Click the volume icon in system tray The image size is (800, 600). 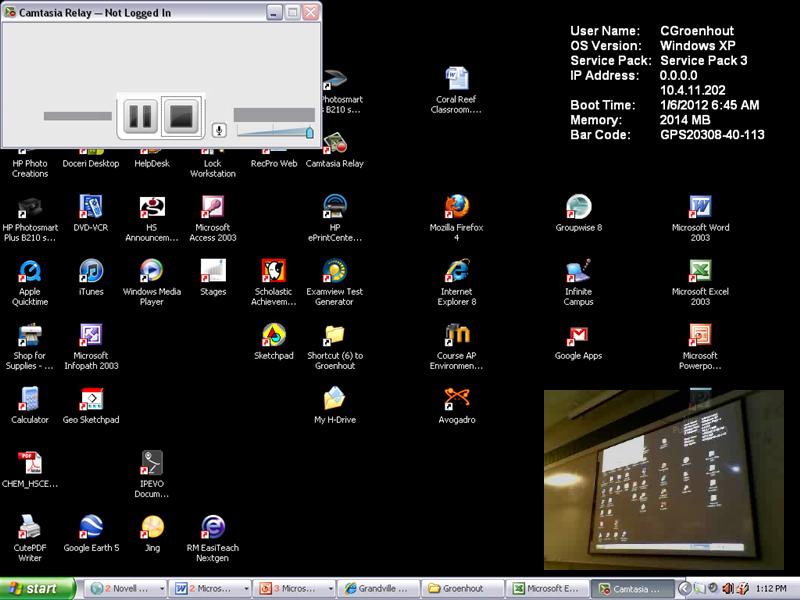(728, 589)
